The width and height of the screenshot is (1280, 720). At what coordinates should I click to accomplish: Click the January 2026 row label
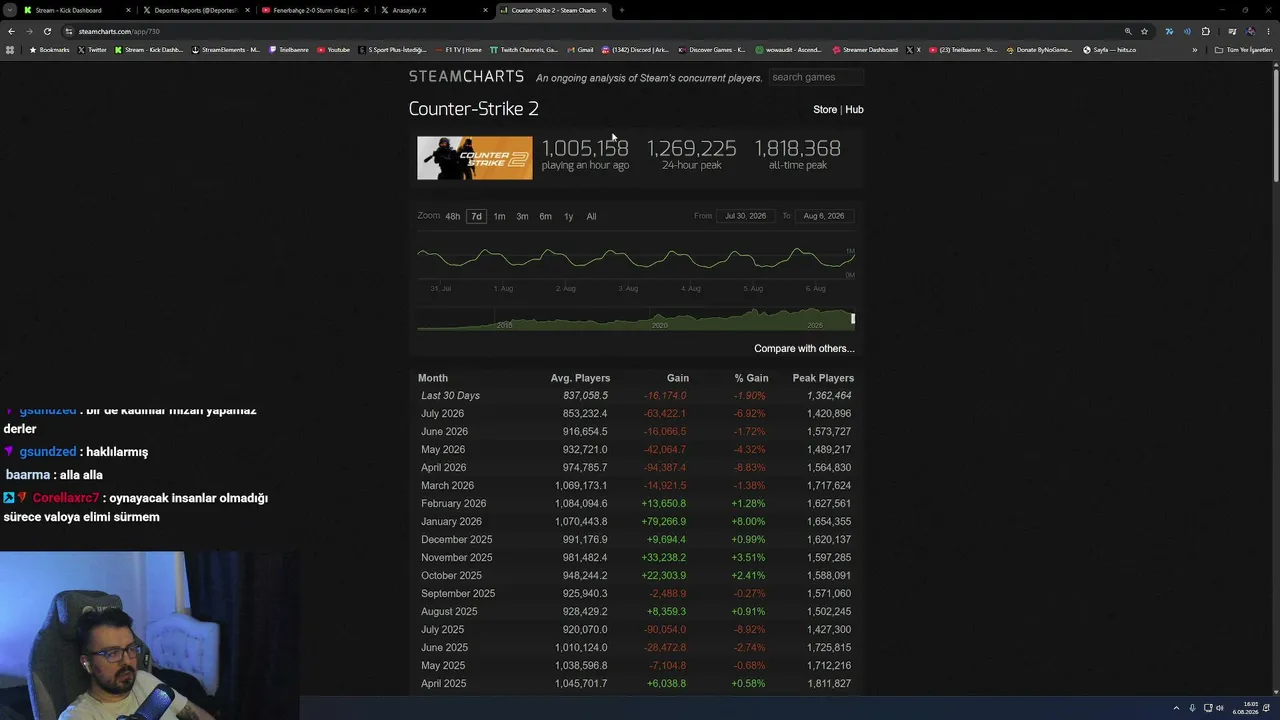(x=451, y=522)
